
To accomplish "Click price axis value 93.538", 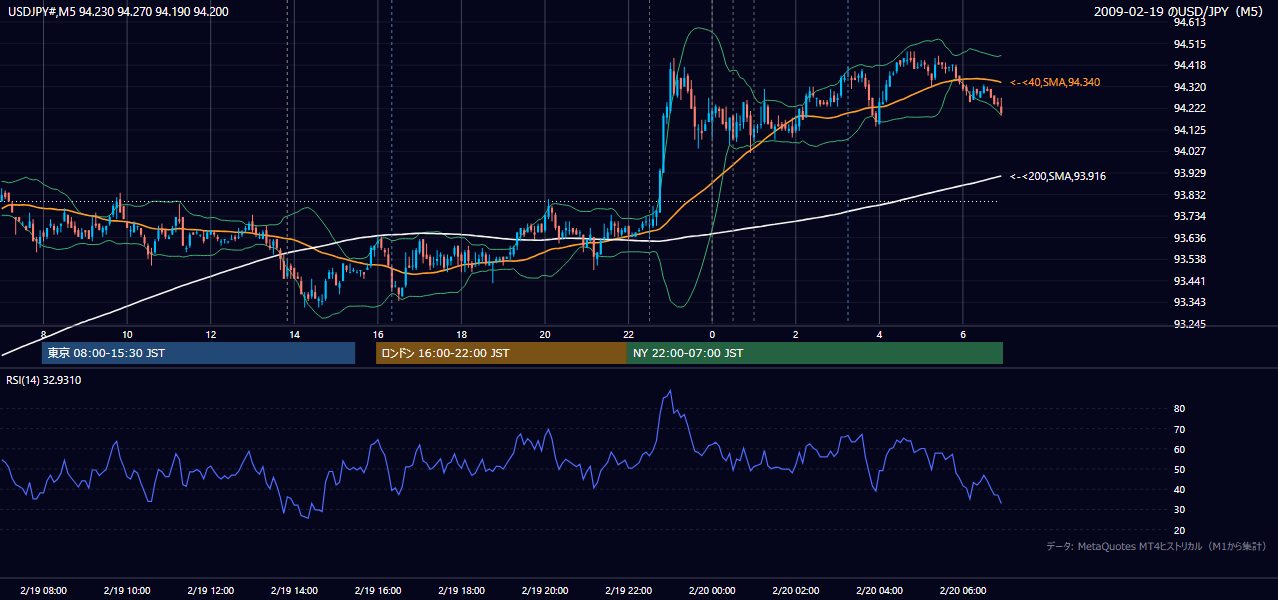I will click(x=1189, y=259).
